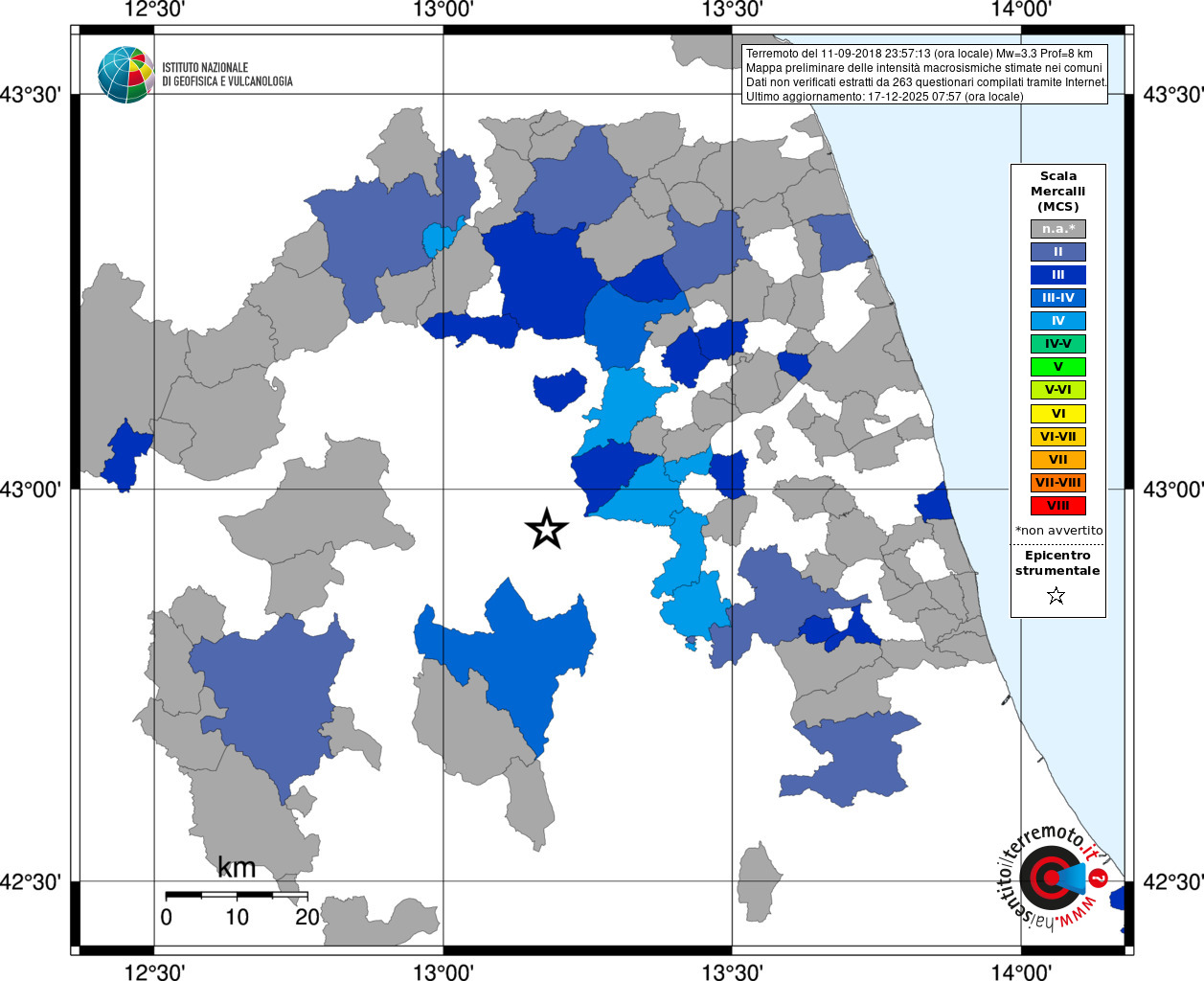Select the III intensity legend swatch
This screenshot has height=981, width=1204.
coord(1058,275)
